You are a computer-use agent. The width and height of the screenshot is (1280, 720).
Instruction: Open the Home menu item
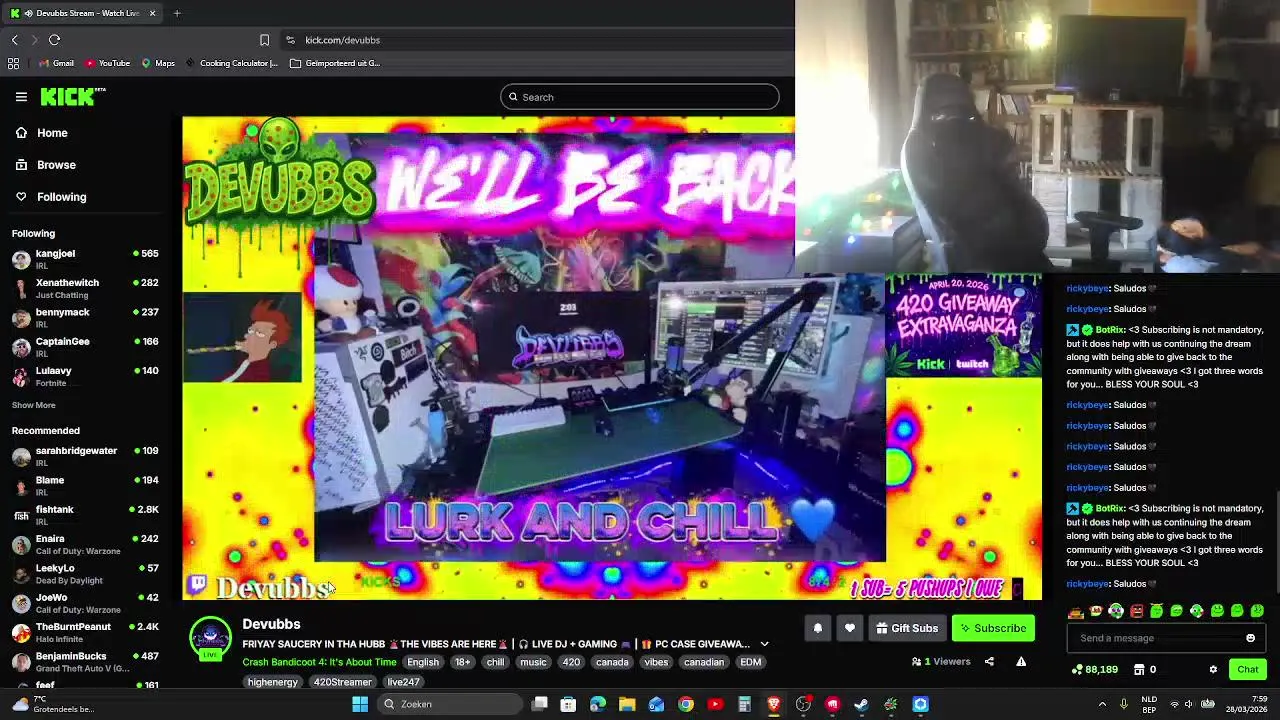coord(52,133)
